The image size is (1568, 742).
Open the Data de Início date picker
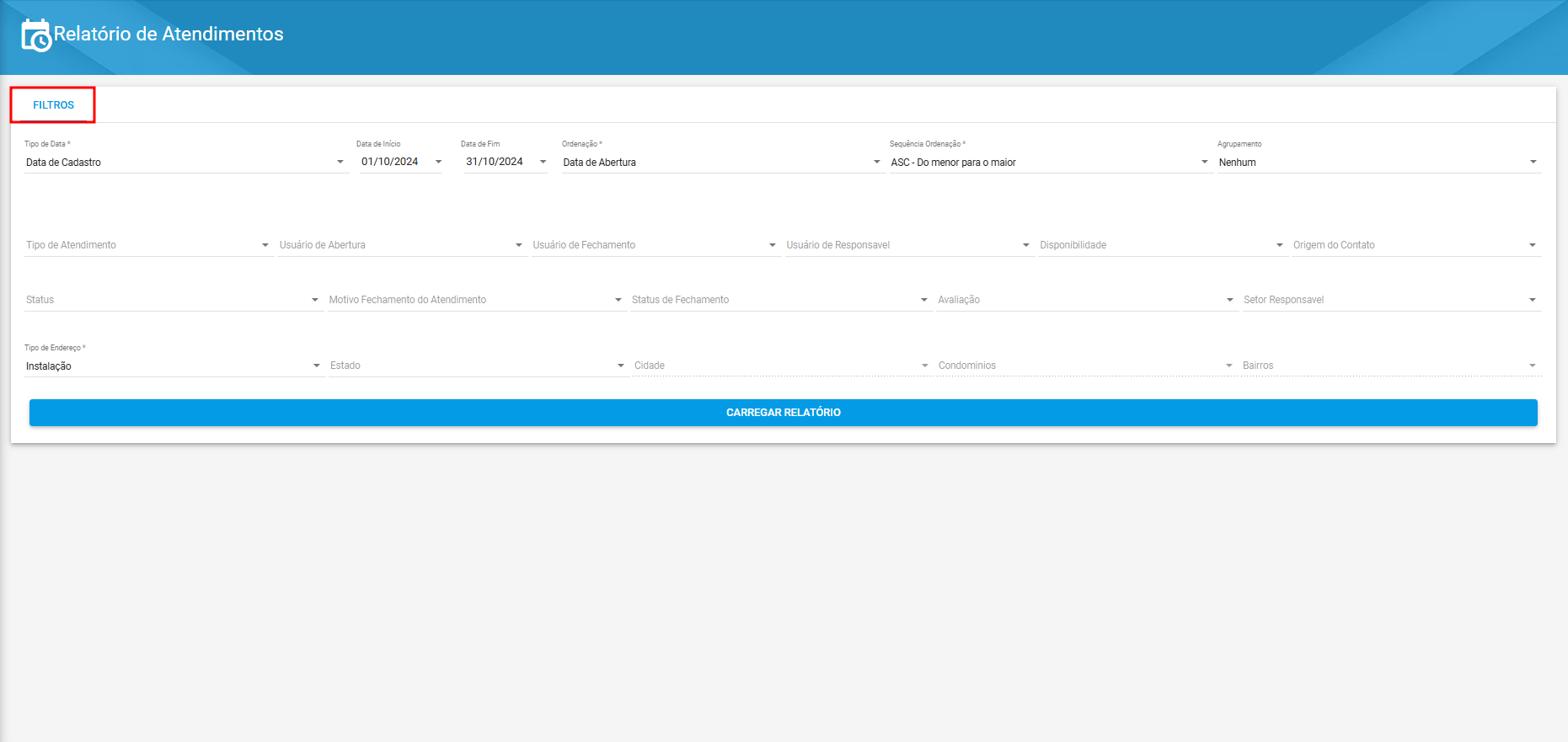tap(402, 162)
